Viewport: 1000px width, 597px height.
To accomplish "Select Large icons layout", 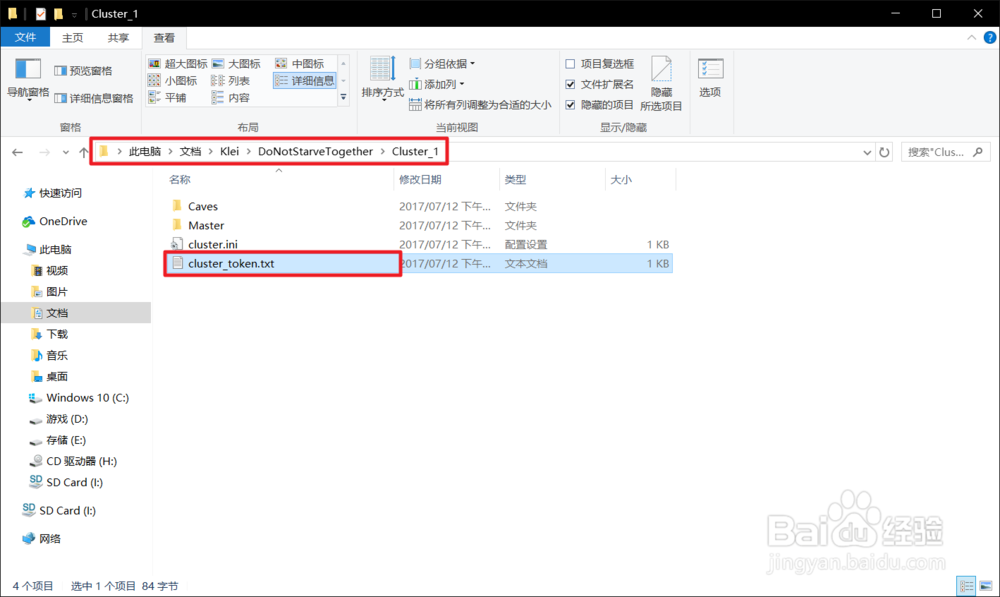I will (236, 64).
